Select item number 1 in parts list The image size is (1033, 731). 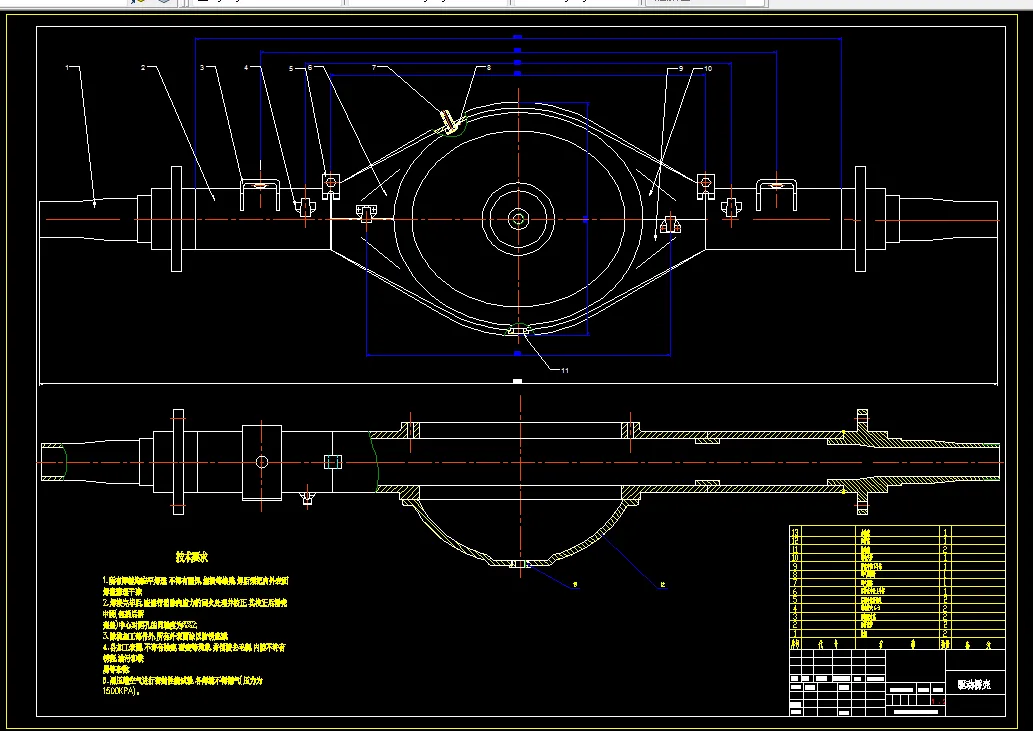pos(795,634)
